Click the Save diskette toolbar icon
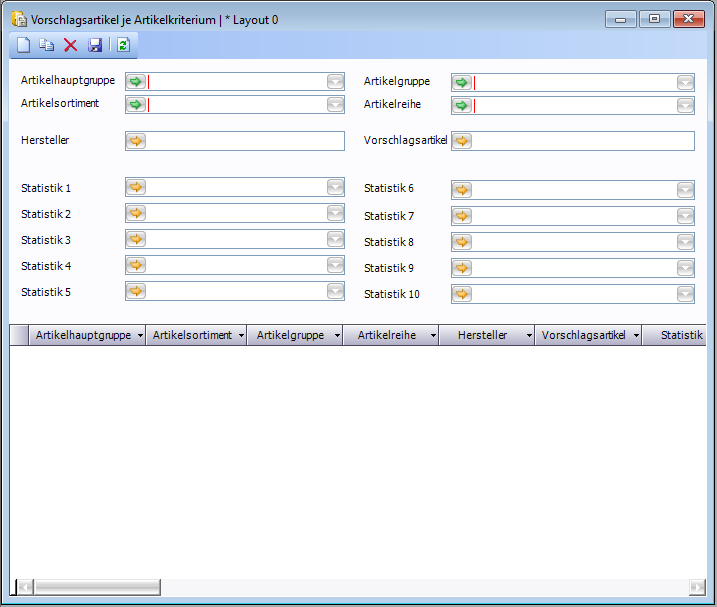 click(x=95, y=45)
